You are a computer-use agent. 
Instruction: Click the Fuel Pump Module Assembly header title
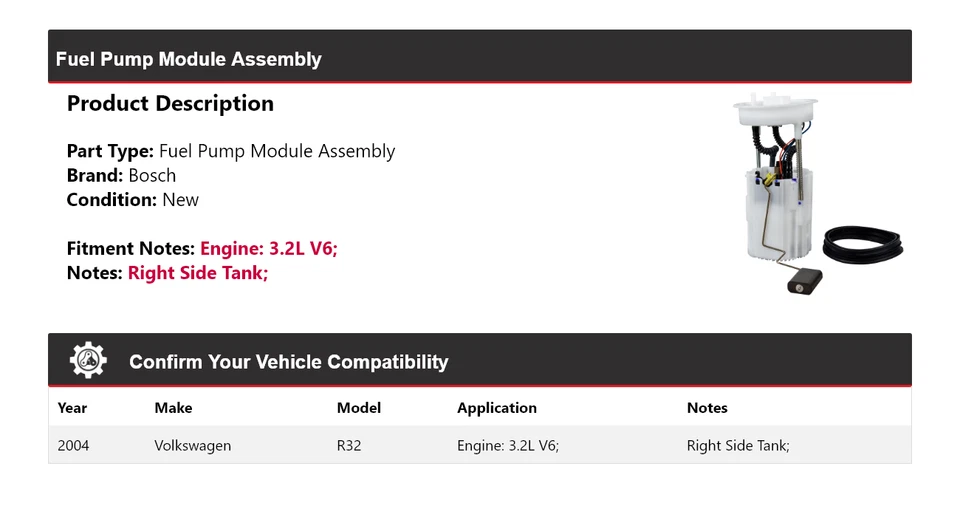[189, 59]
